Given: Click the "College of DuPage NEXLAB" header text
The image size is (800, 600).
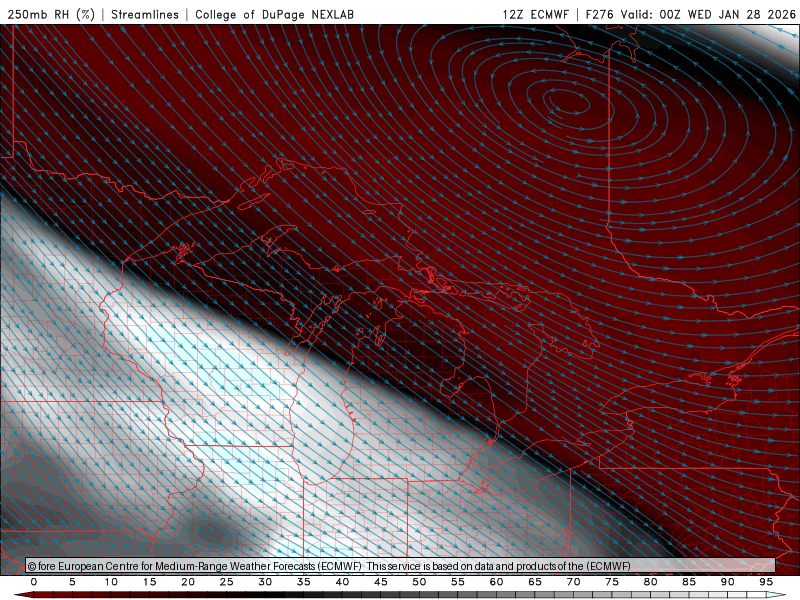Looking at the screenshot, I should [274, 14].
